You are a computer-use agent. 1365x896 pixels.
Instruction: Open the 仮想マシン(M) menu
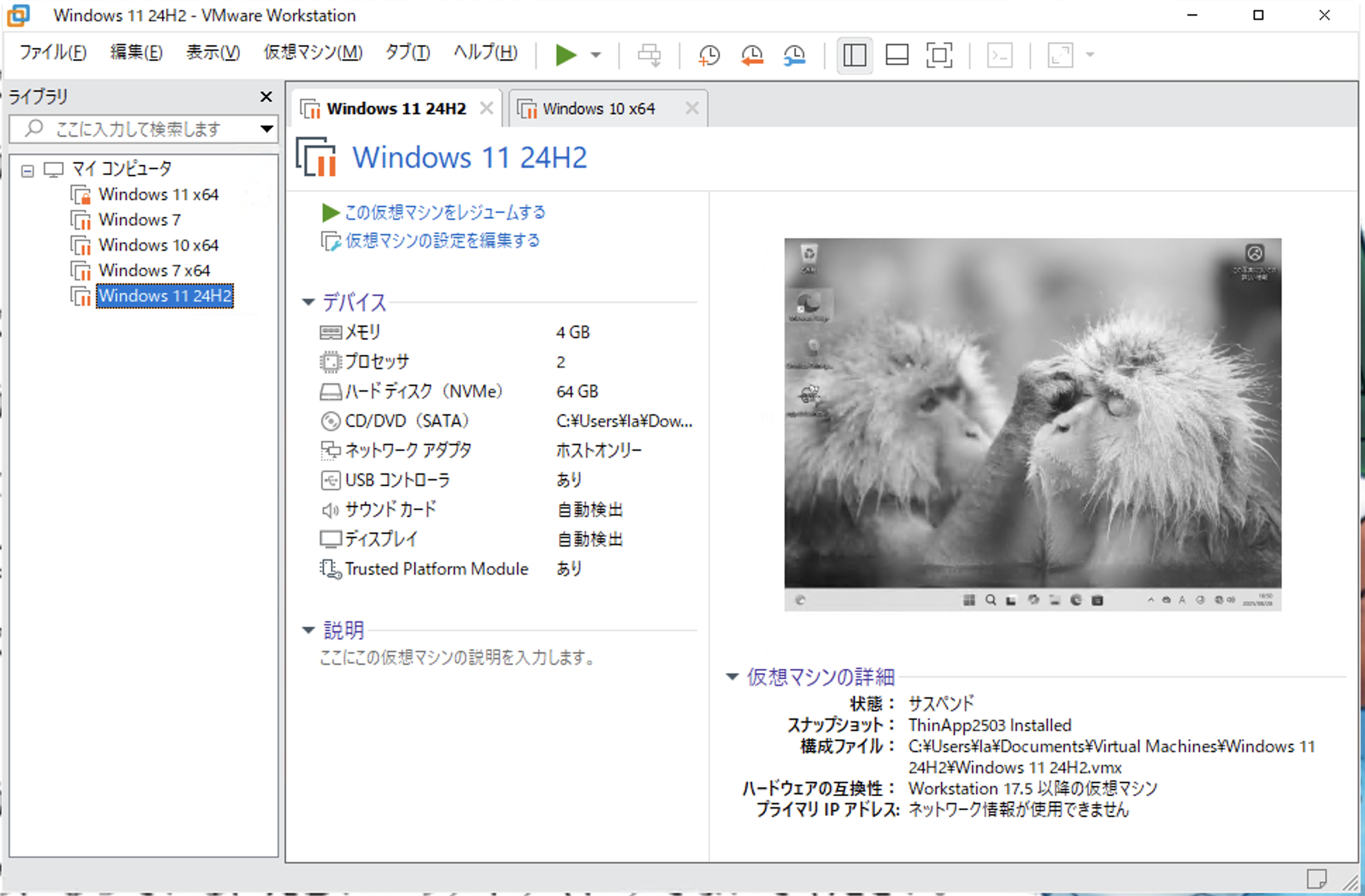(312, 53)
